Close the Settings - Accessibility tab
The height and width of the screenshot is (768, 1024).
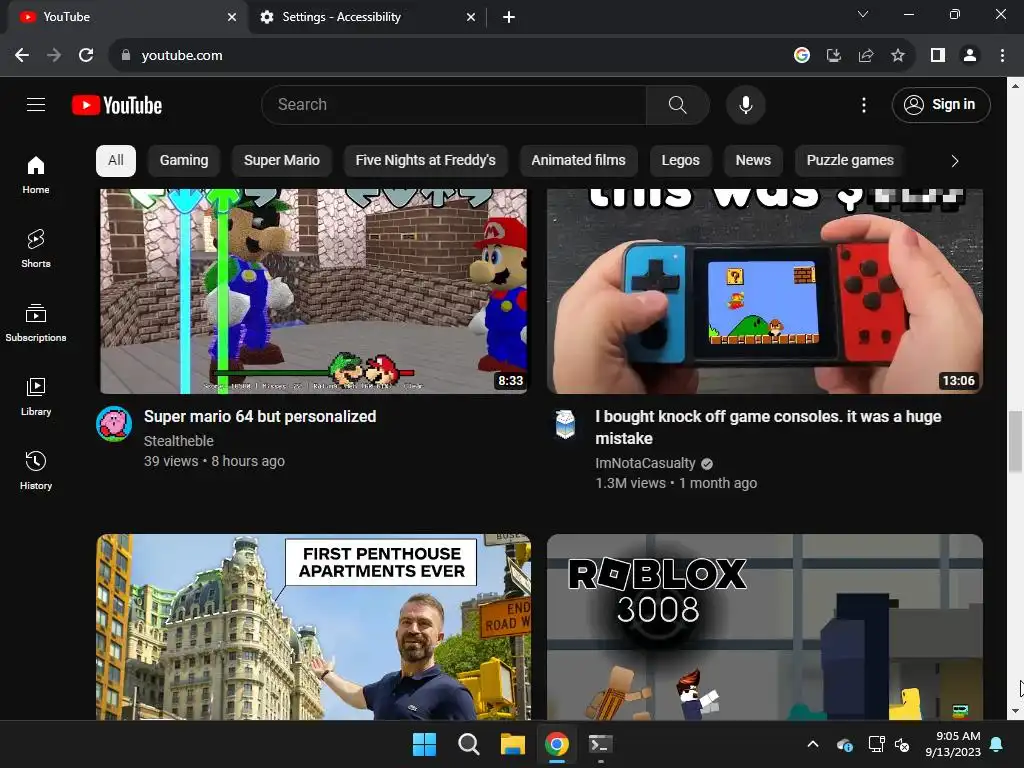[471, 17]
